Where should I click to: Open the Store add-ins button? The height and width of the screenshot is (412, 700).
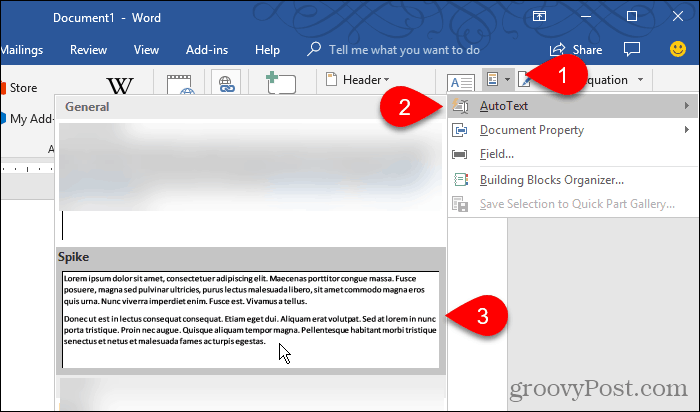19,88
